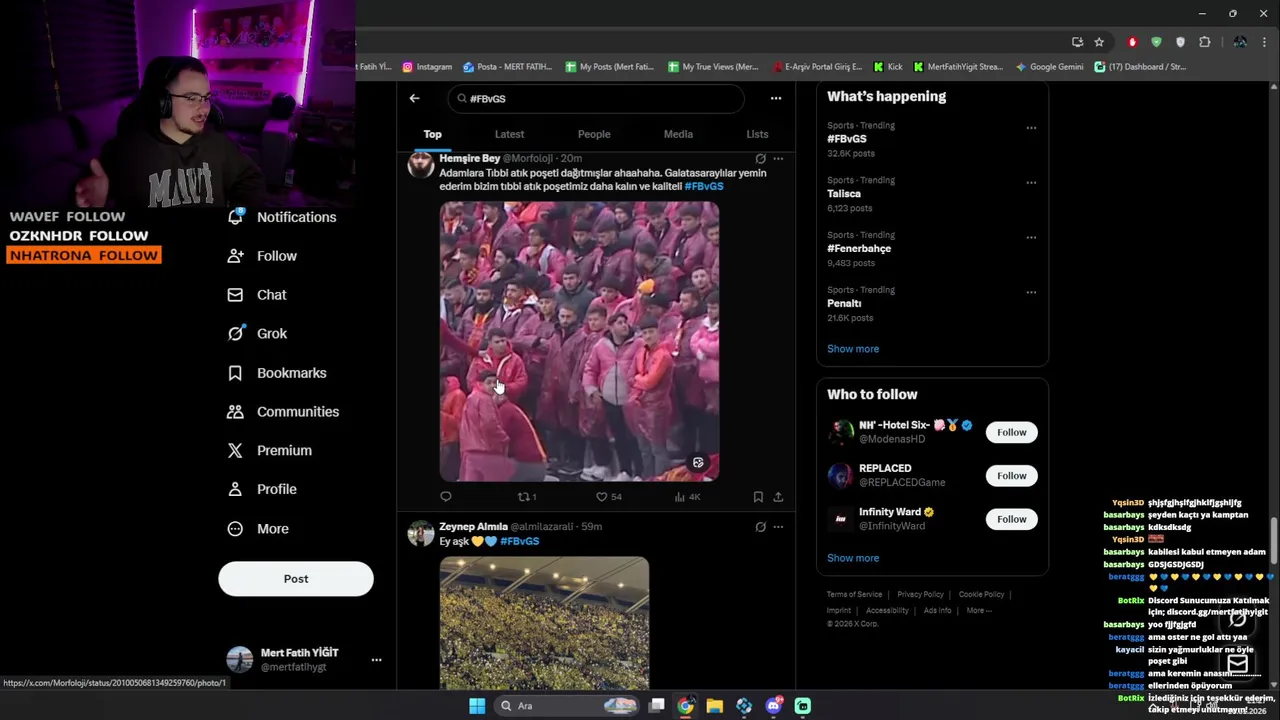This screenshot has height=720, width=1280.
Task: Open search options three-dot menu
Action: click(775, 98)
